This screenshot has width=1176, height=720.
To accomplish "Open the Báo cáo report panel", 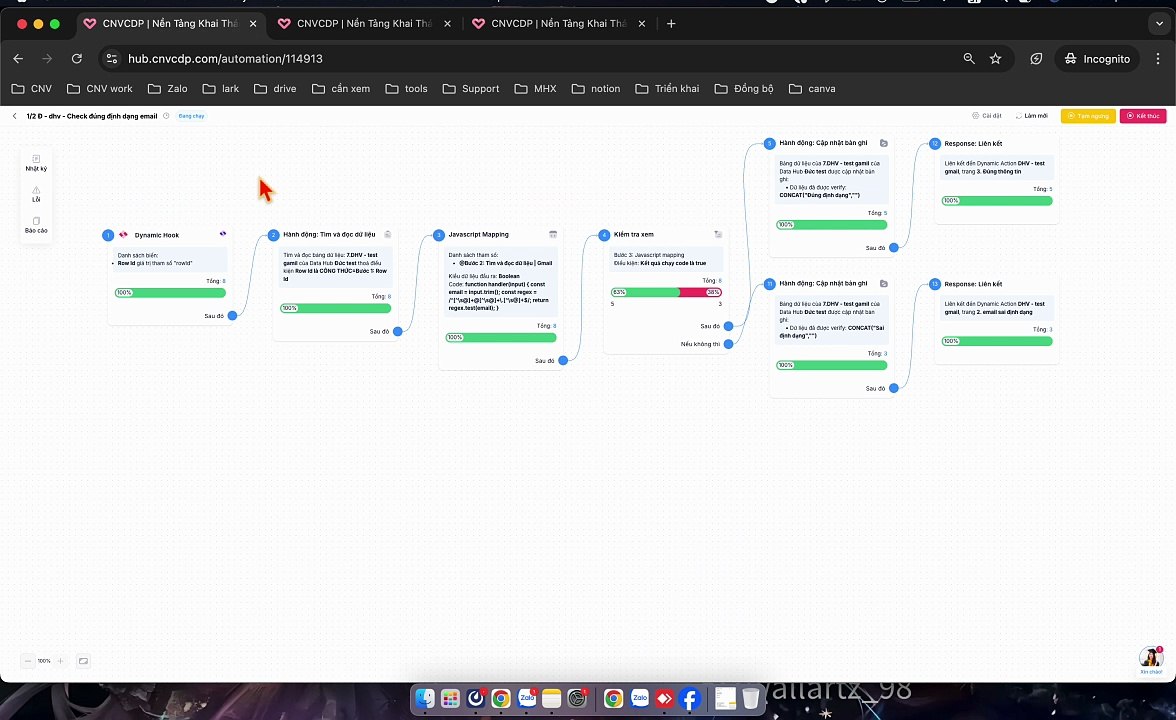I will pos(36,225).
